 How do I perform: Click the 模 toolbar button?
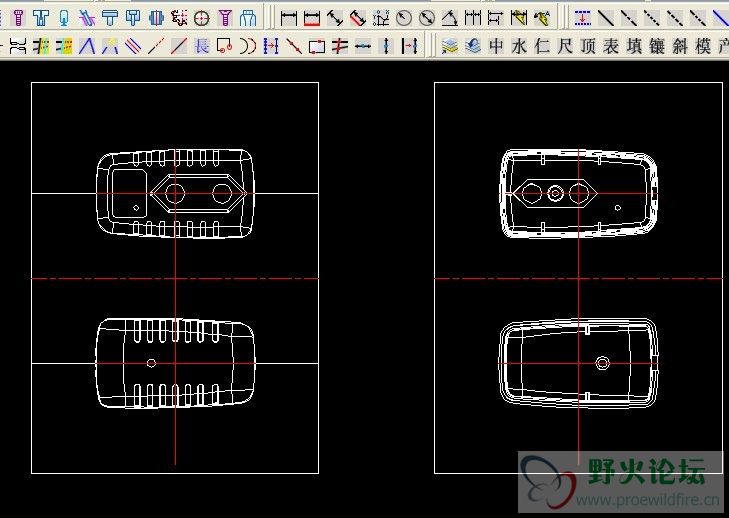[x=703, y=46]
